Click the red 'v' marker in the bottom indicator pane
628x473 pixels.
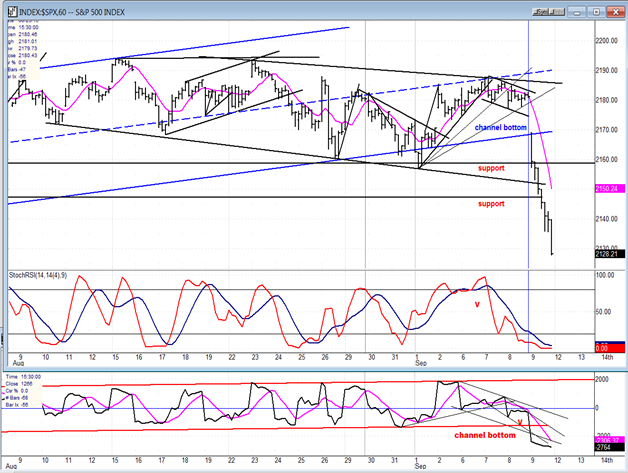pyautogui.click(x=520, y=421)
